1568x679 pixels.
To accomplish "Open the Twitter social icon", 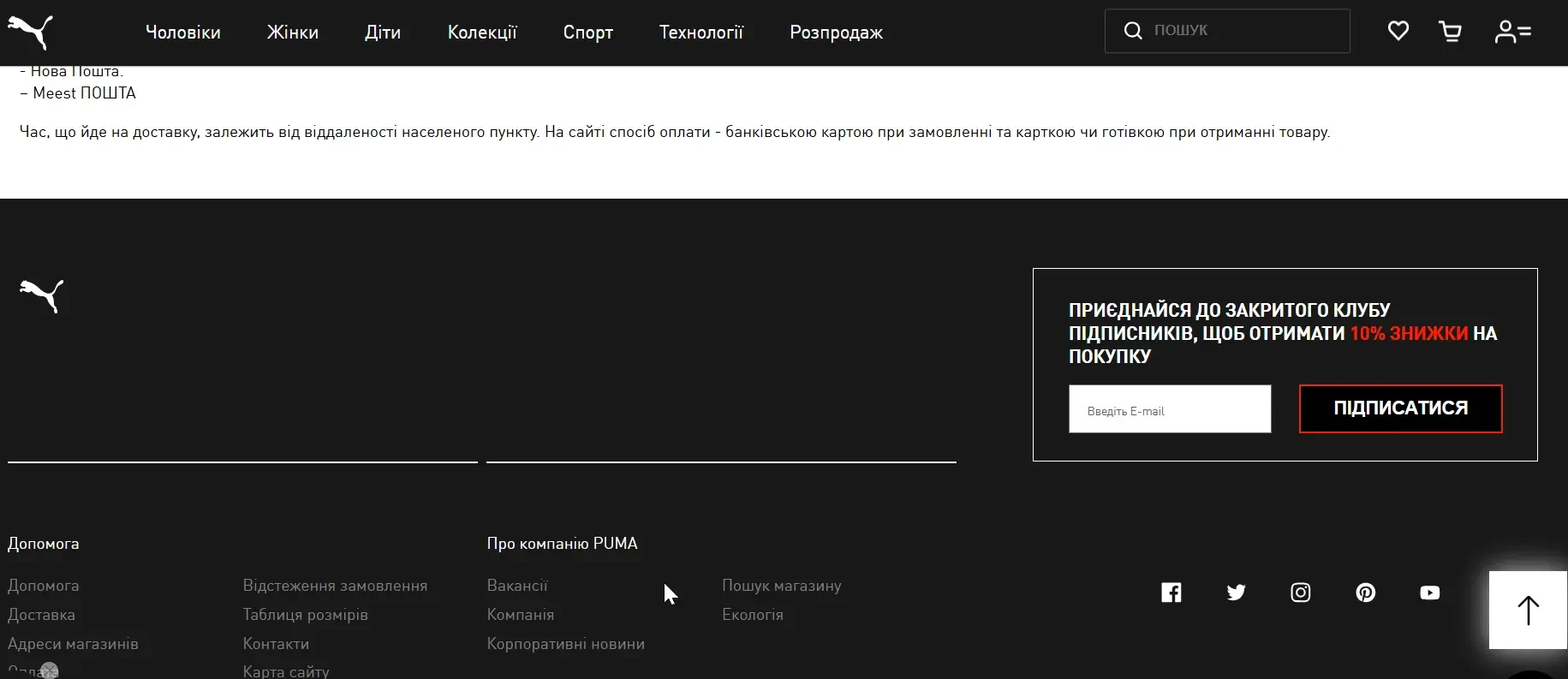I will point(1236,593).
